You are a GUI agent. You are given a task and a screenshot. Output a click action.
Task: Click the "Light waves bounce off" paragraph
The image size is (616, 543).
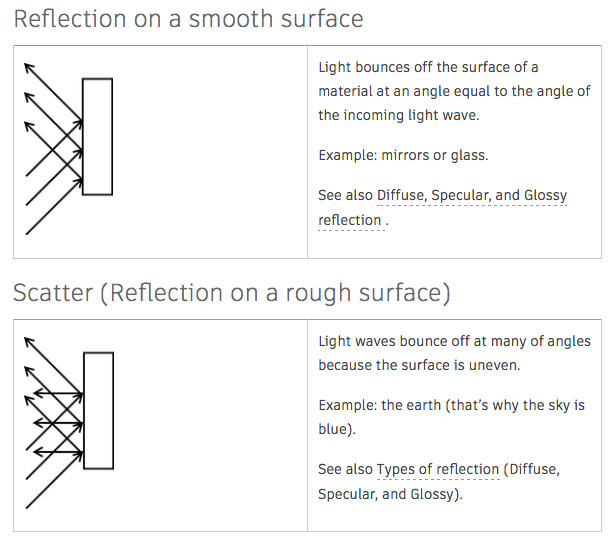pos(454,353)
